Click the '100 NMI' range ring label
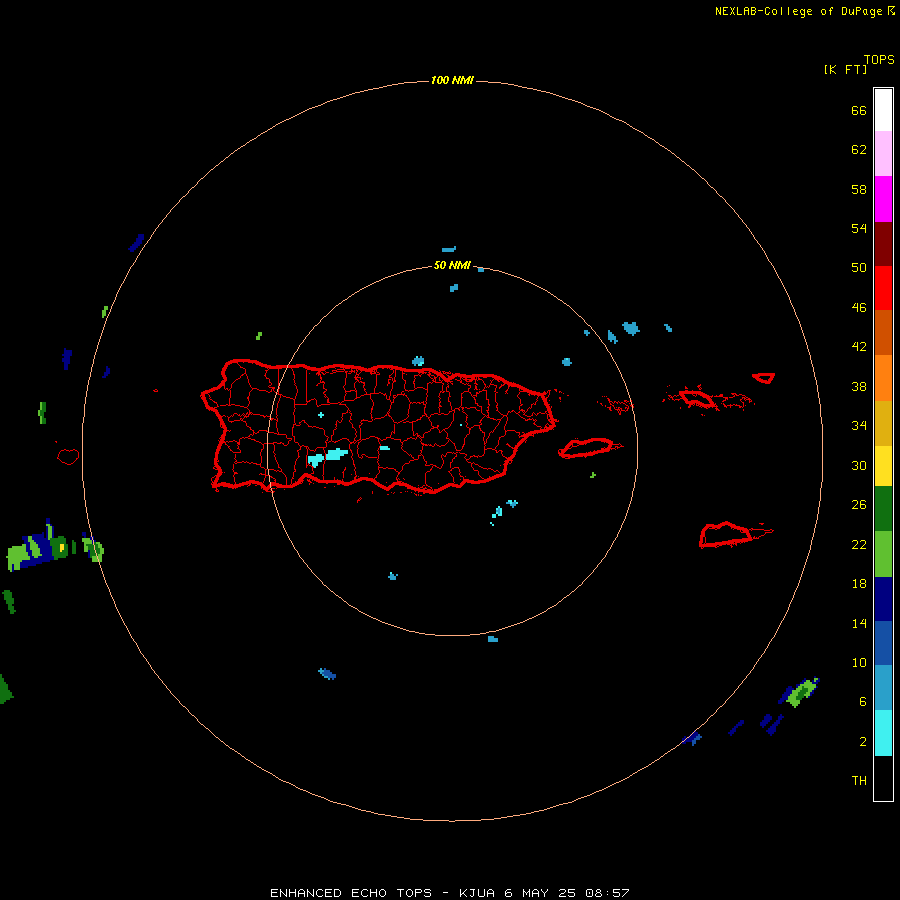 point(452,80)
